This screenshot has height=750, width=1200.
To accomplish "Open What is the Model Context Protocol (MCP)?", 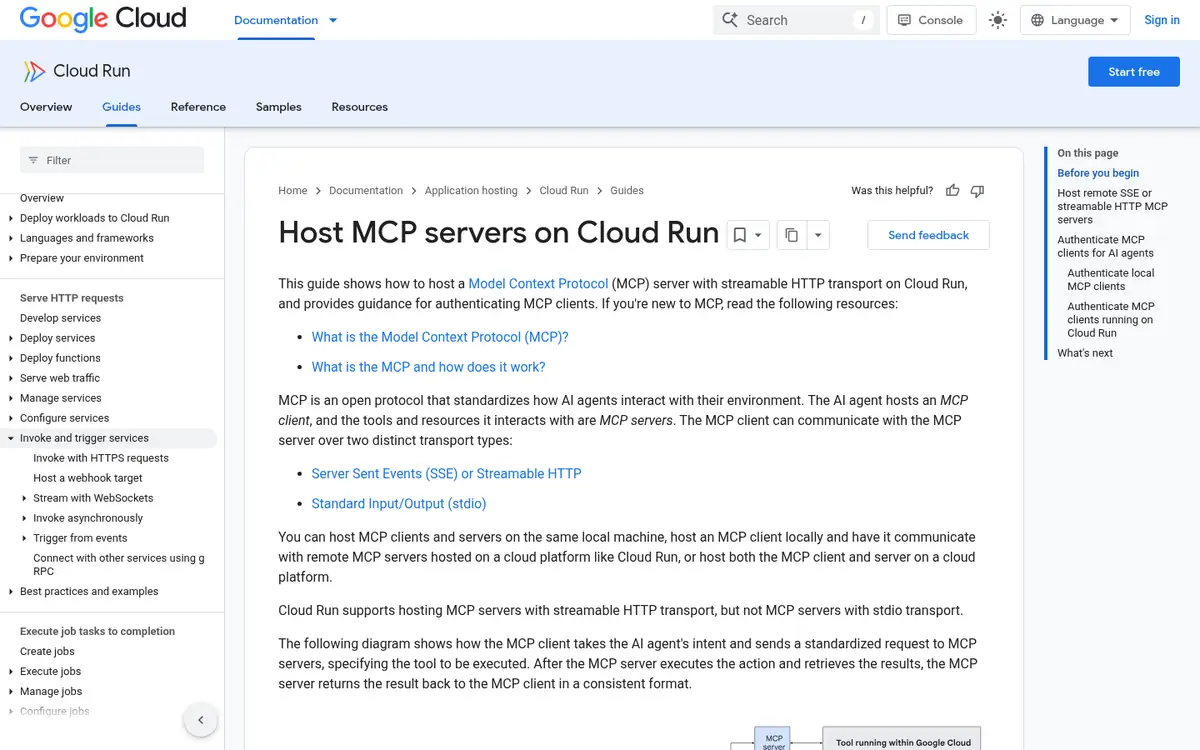I will point(440,337).
